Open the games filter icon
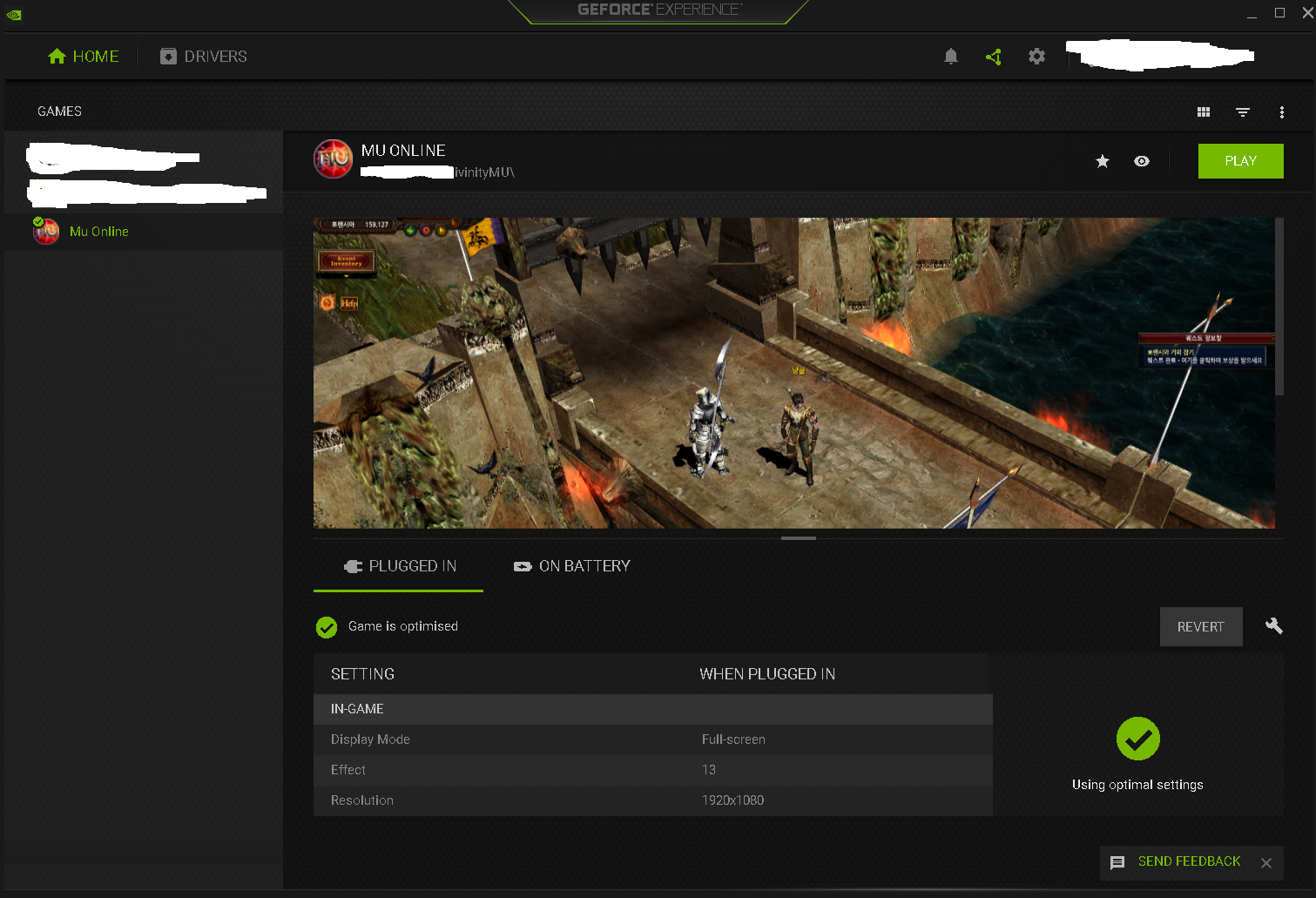The height and width of the screenshot is (898, 1316). (x=1243, y=111)
